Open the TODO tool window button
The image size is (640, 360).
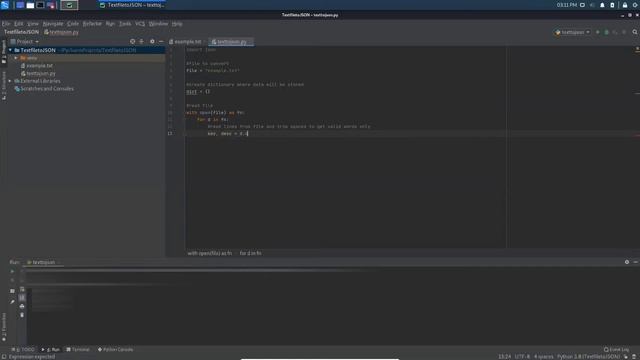[x=23, y=349]
